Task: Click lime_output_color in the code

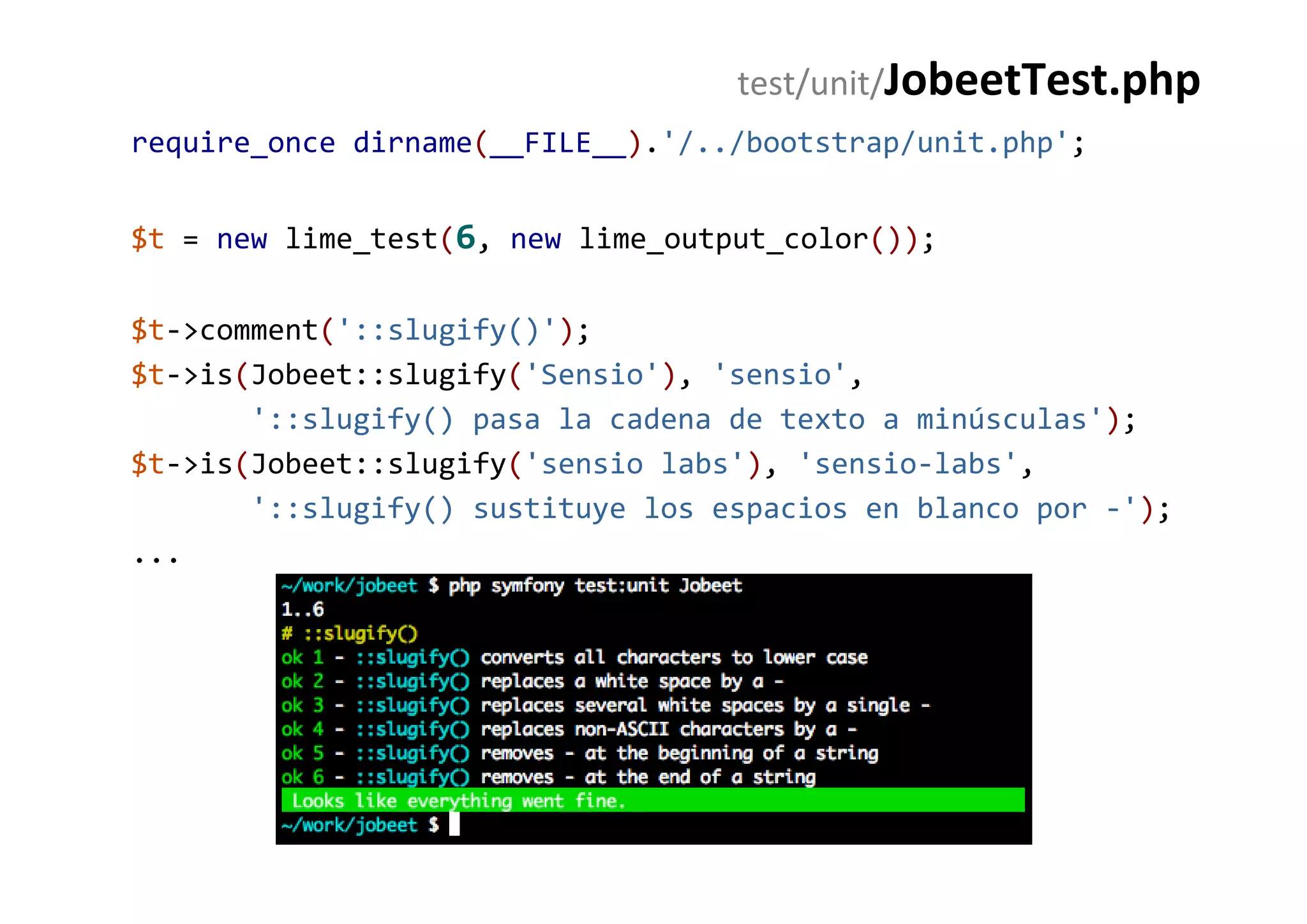Action: point(724,240)
